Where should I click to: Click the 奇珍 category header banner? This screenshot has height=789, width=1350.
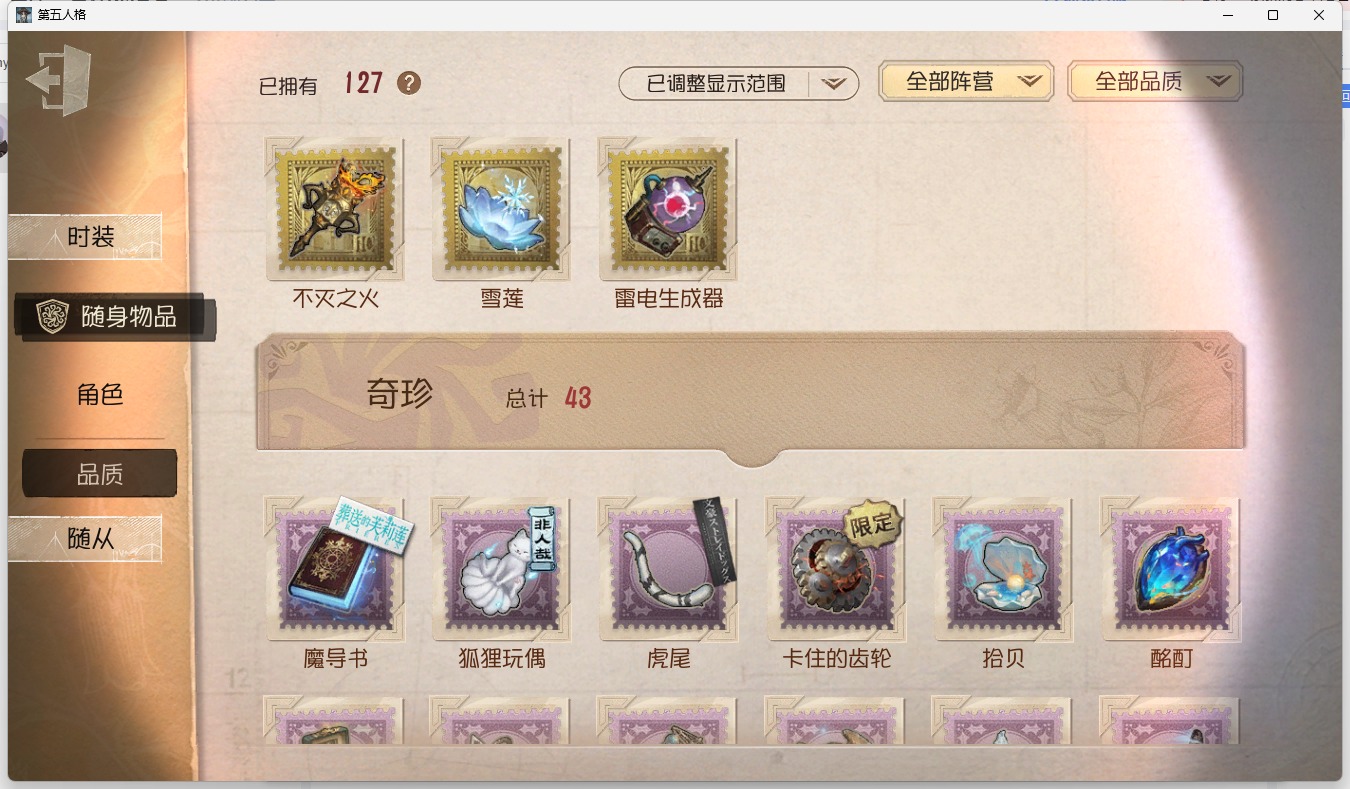click(x=750, y=396)
